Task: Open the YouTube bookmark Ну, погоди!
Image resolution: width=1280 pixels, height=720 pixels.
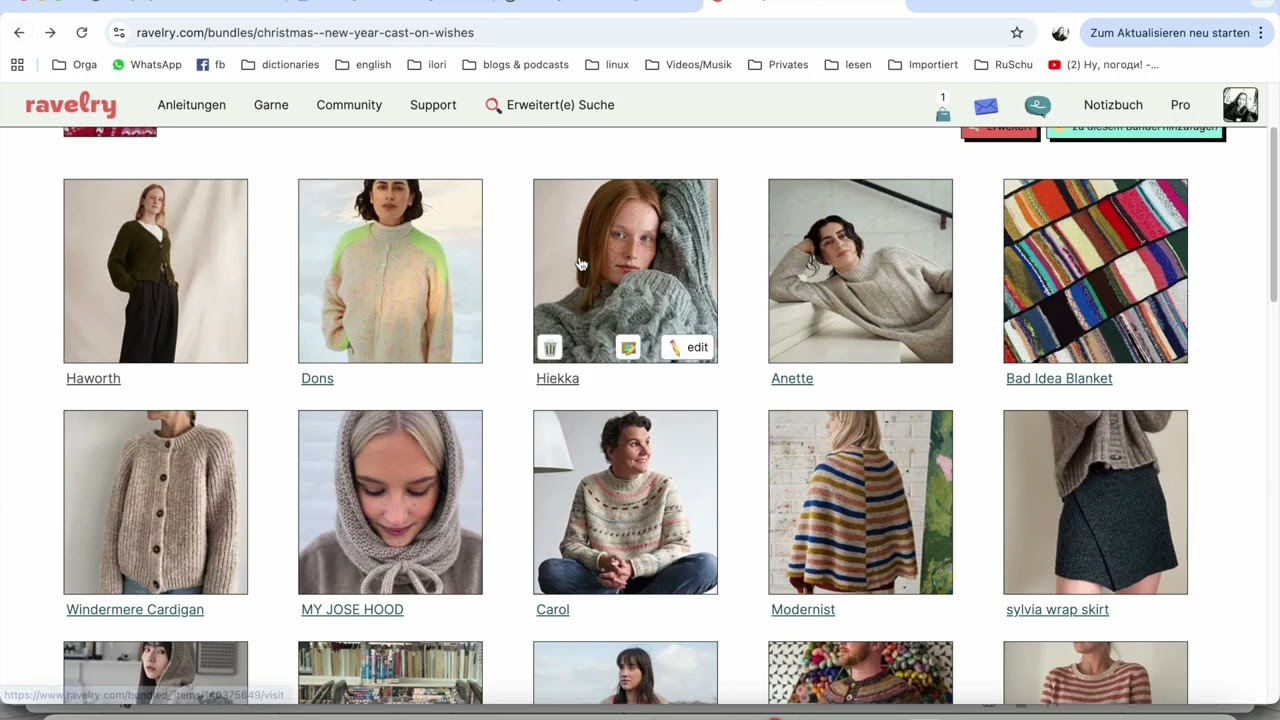Action: [x=1103, y=65]
